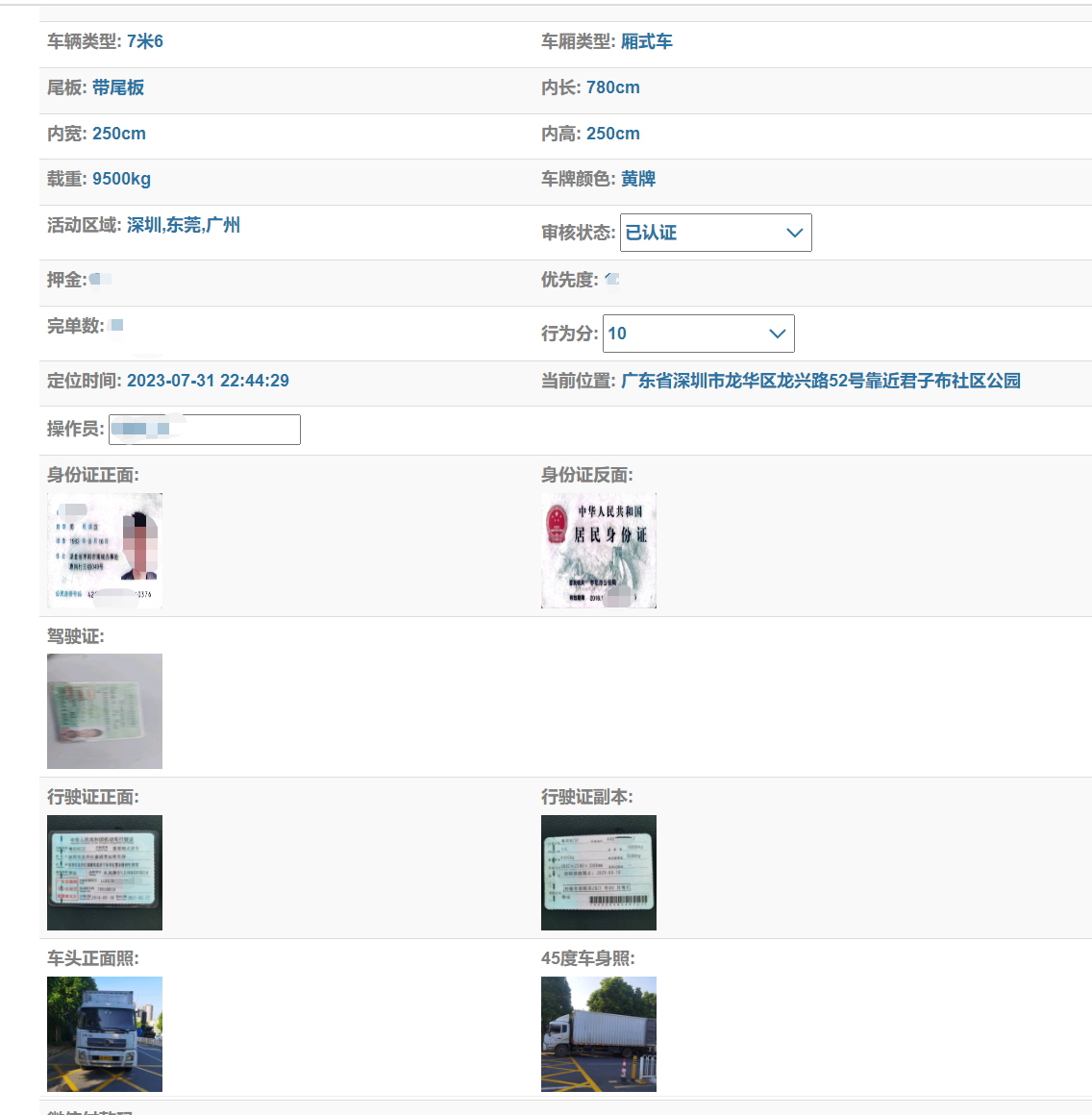Click inside the 操作员 input field
Screen dimensions: 1092x1115
[x=204, y=429]
